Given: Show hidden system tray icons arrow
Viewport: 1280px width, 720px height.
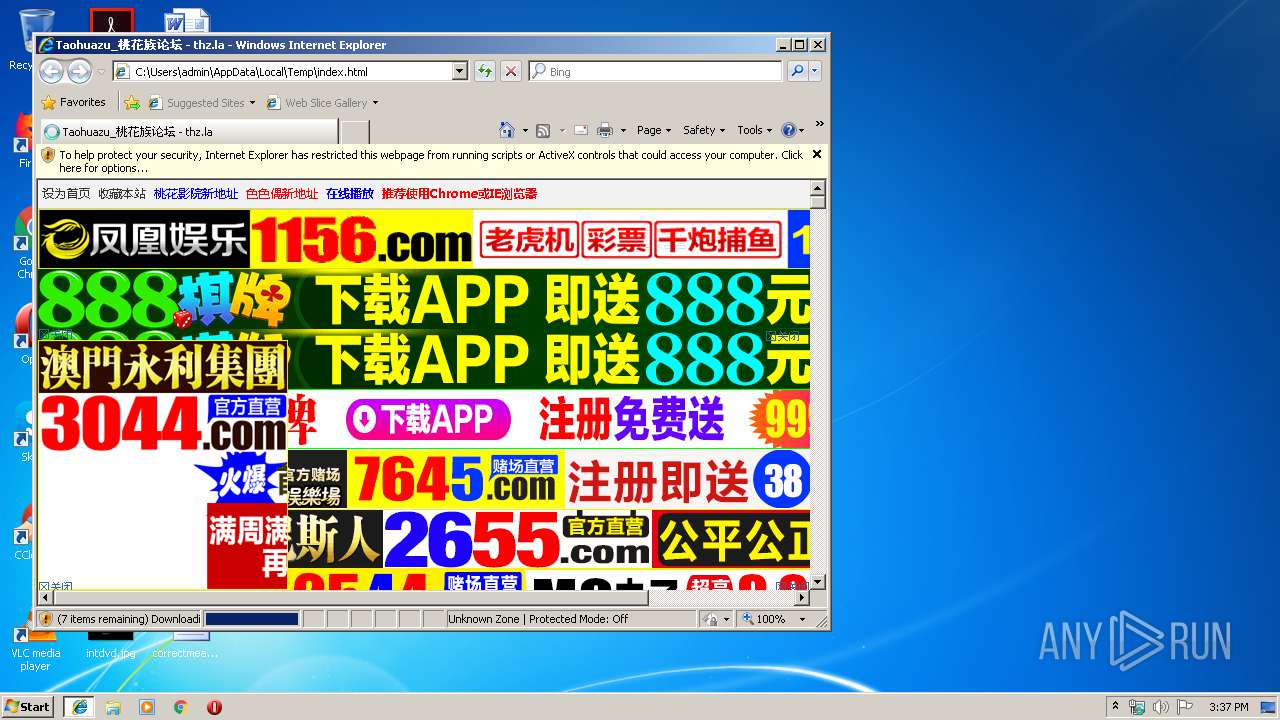Looking at the screenshot, I should pos(1115,706).
